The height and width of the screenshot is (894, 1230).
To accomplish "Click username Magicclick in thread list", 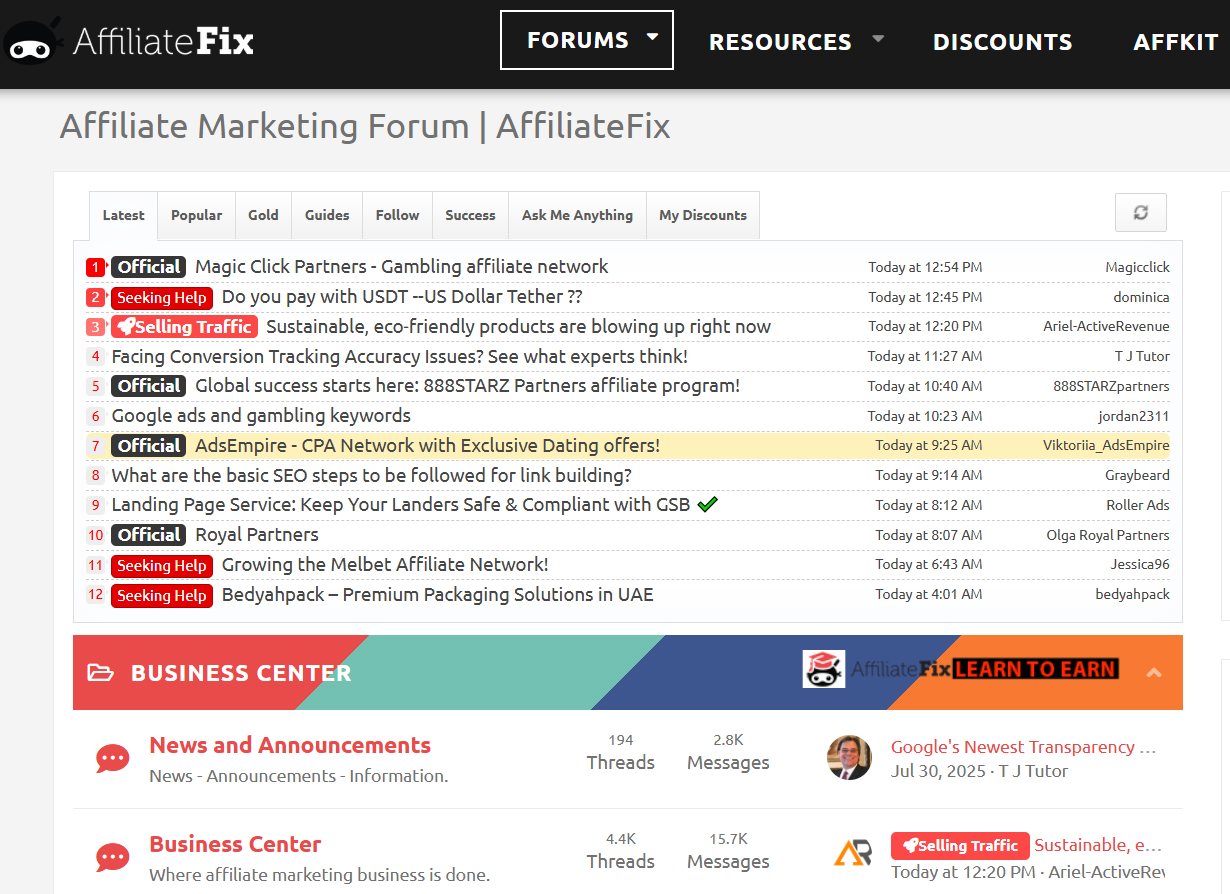I will pos(1137,267).
